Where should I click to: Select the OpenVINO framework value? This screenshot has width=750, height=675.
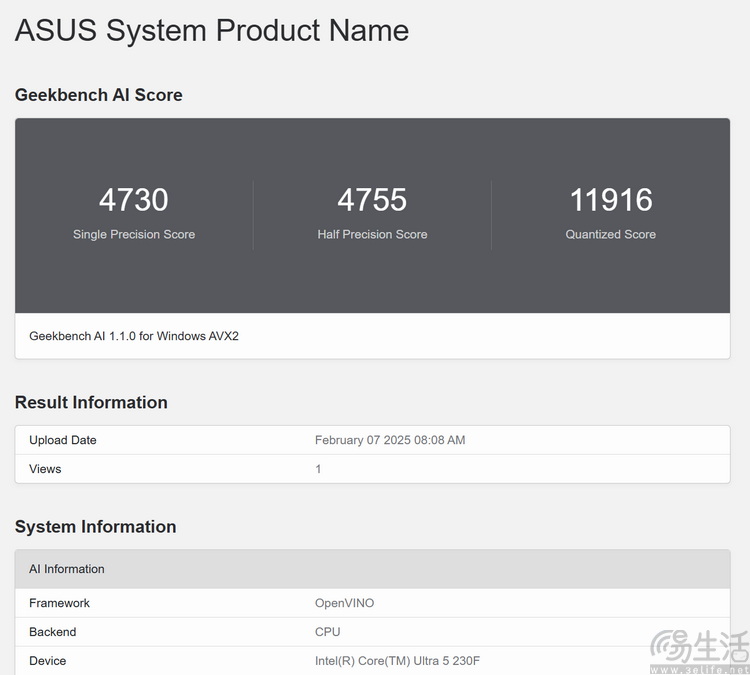[344, 603]
